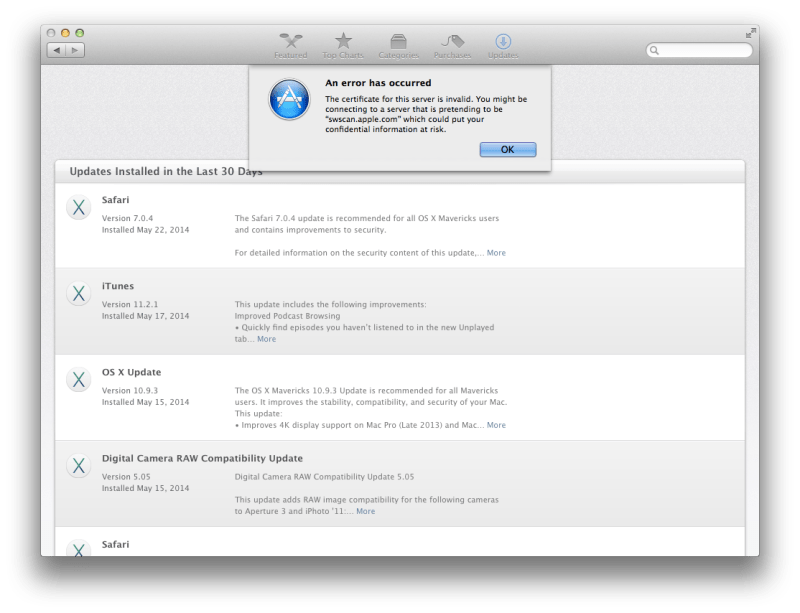800x613 pixels.
Task: Click the yellow minimize window button
Action: [65, 33]
